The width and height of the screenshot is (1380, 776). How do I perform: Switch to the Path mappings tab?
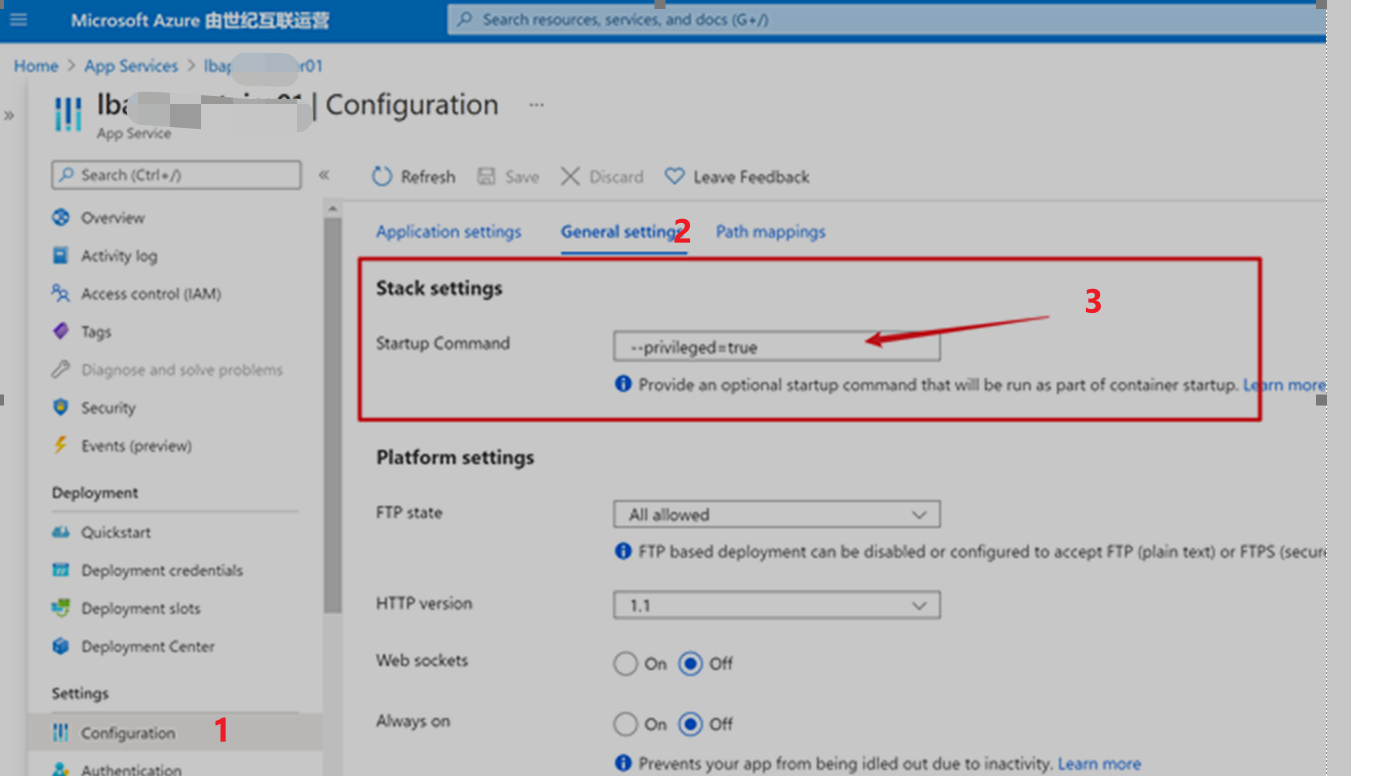point(770,232)
